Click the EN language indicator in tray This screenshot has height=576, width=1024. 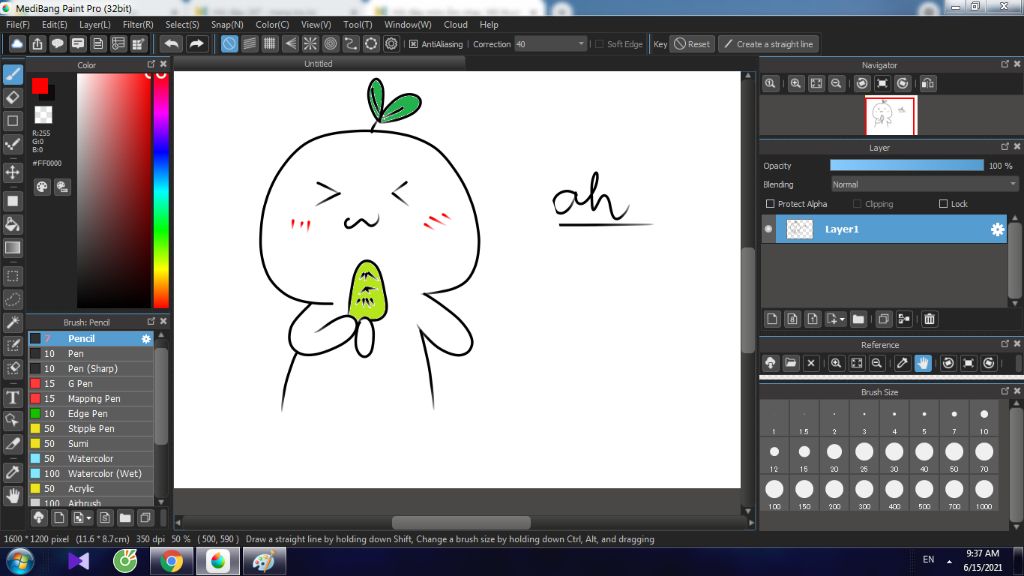tap(928, 560)
